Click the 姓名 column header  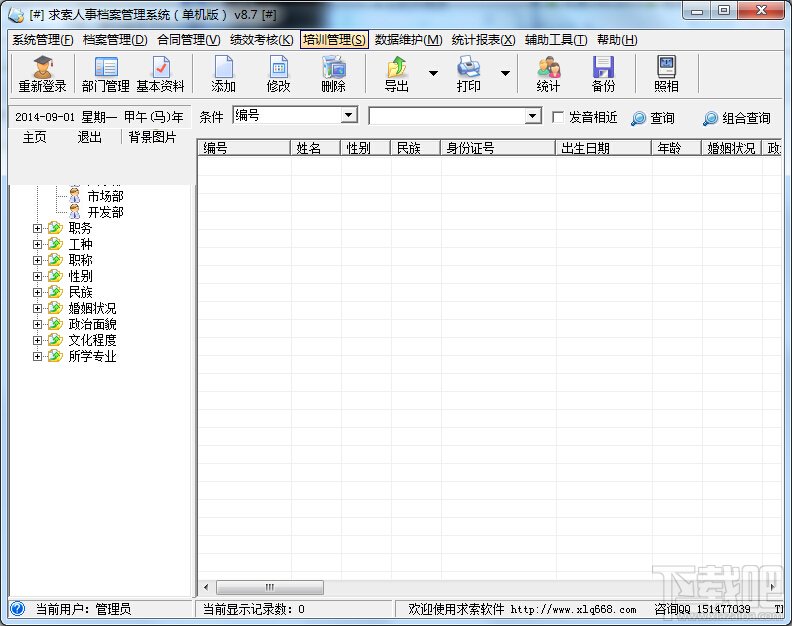coord(315,148)
